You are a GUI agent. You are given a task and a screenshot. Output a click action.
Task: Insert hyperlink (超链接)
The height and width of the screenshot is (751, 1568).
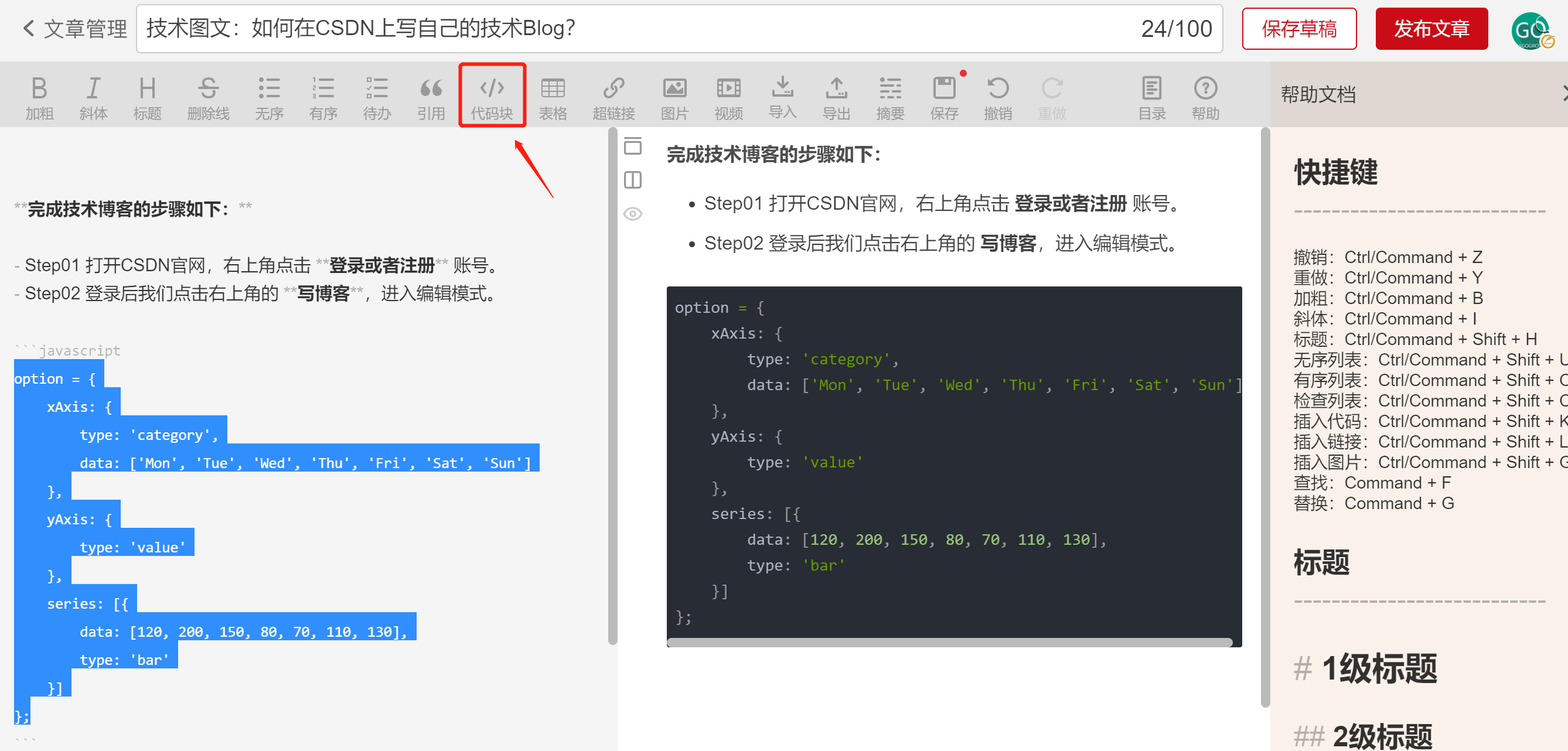pos(613,97)
